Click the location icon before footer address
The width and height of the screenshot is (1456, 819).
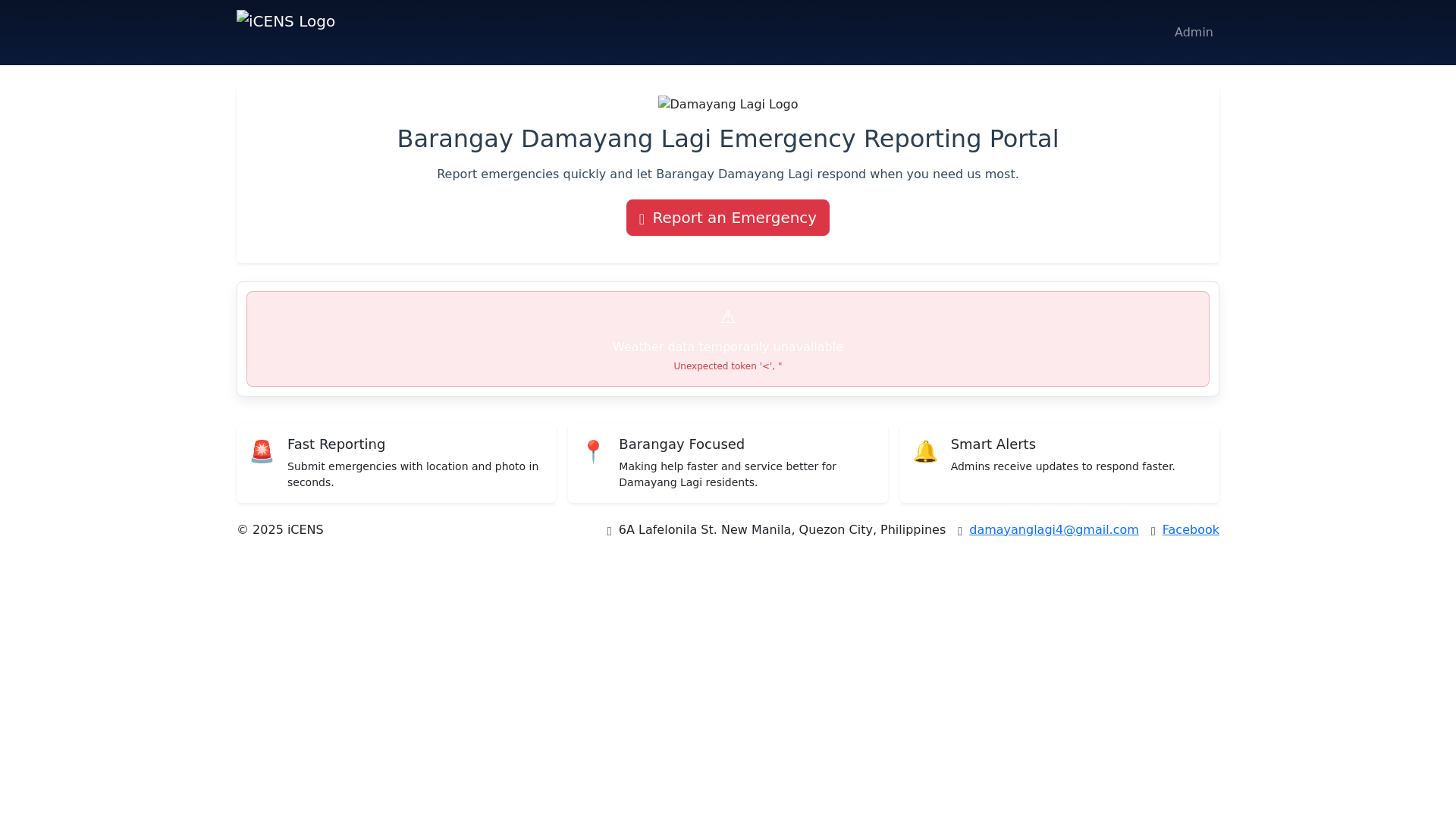coord(609,531)
